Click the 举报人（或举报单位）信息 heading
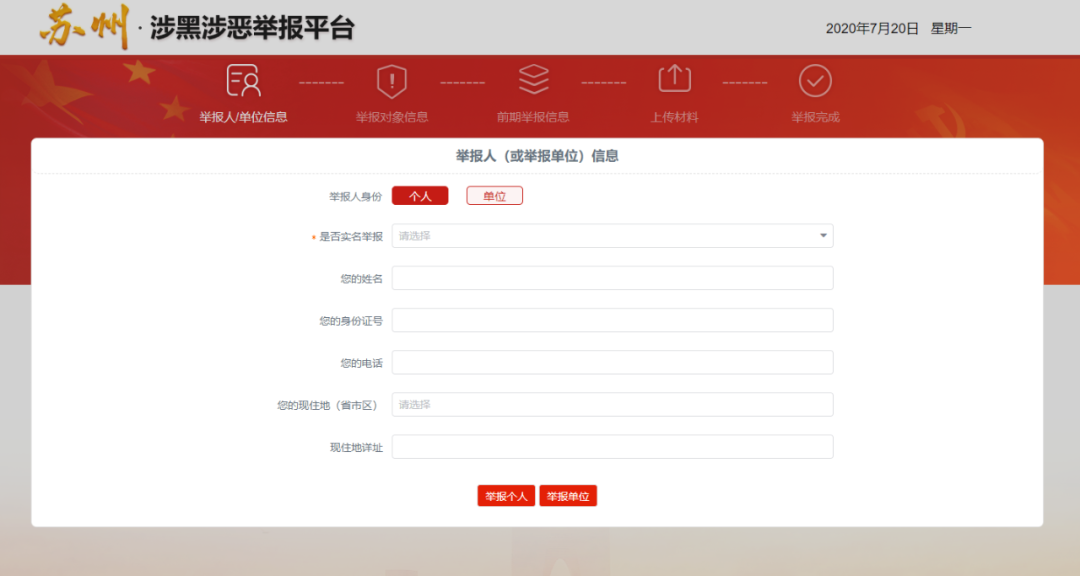1080x576 pixels. coord(537,156)
